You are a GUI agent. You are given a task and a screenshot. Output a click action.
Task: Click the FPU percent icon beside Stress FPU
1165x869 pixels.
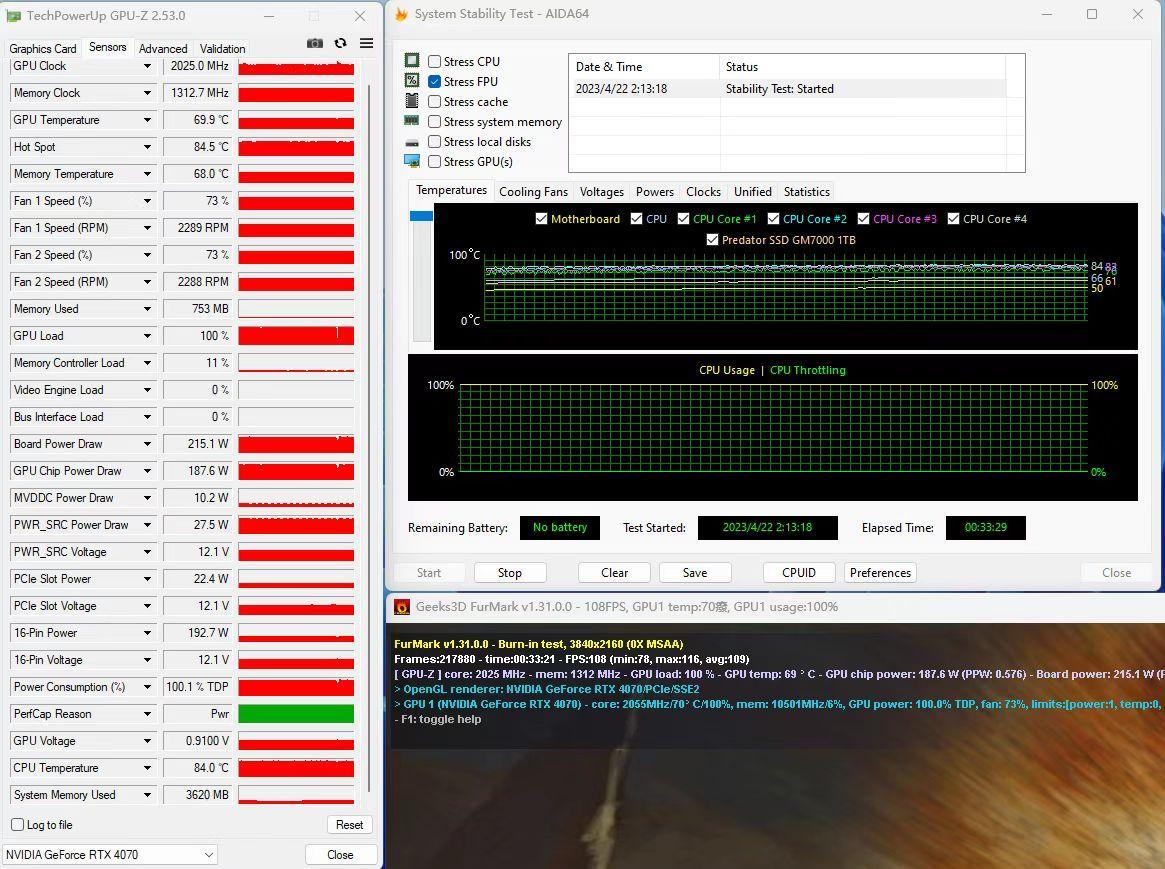click(412, 80)
